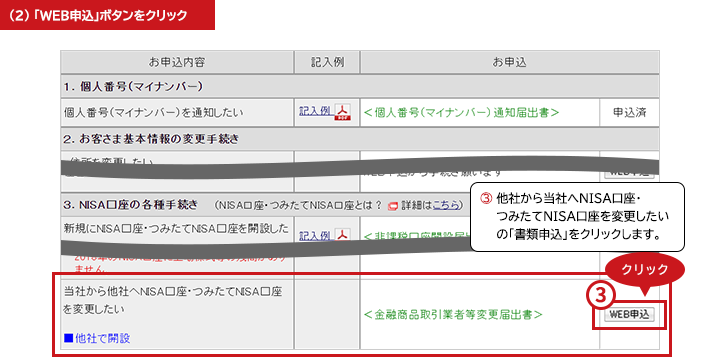Image resolution: width=720 pixels, height=360 pixels.
Task: Select the 個人番号(マイナンバー)通知届出書 green text
Action: (461, 112)
